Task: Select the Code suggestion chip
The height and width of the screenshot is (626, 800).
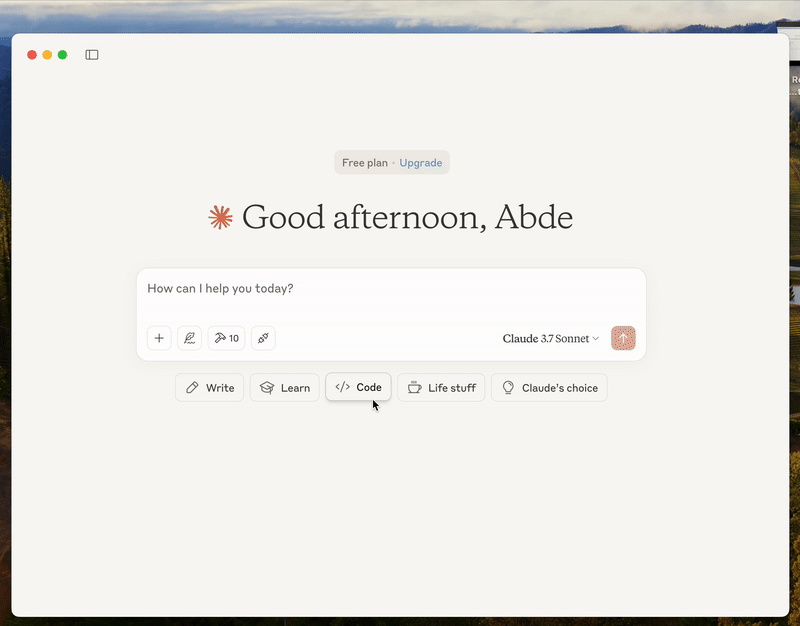Action: [x=358, y=387]
